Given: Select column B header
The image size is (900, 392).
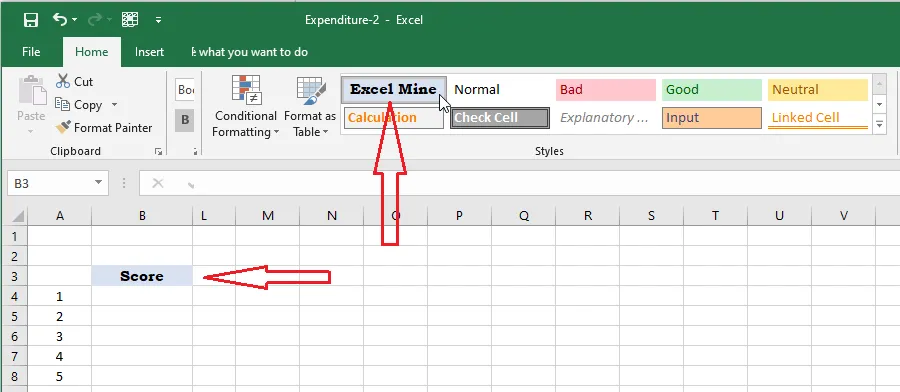Looking at the screenshot, I should (x=142, y=216).
